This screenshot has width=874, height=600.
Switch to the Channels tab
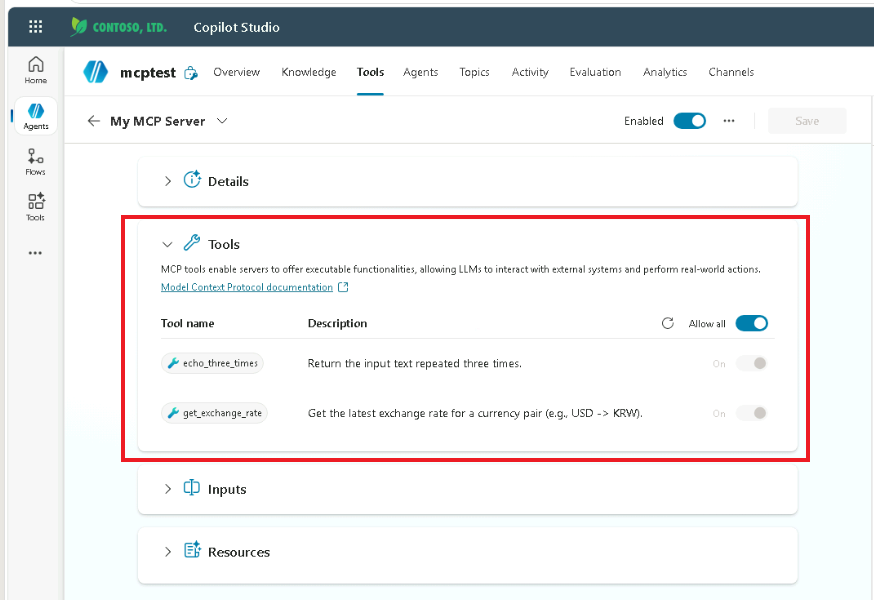[x=731, y=72]
